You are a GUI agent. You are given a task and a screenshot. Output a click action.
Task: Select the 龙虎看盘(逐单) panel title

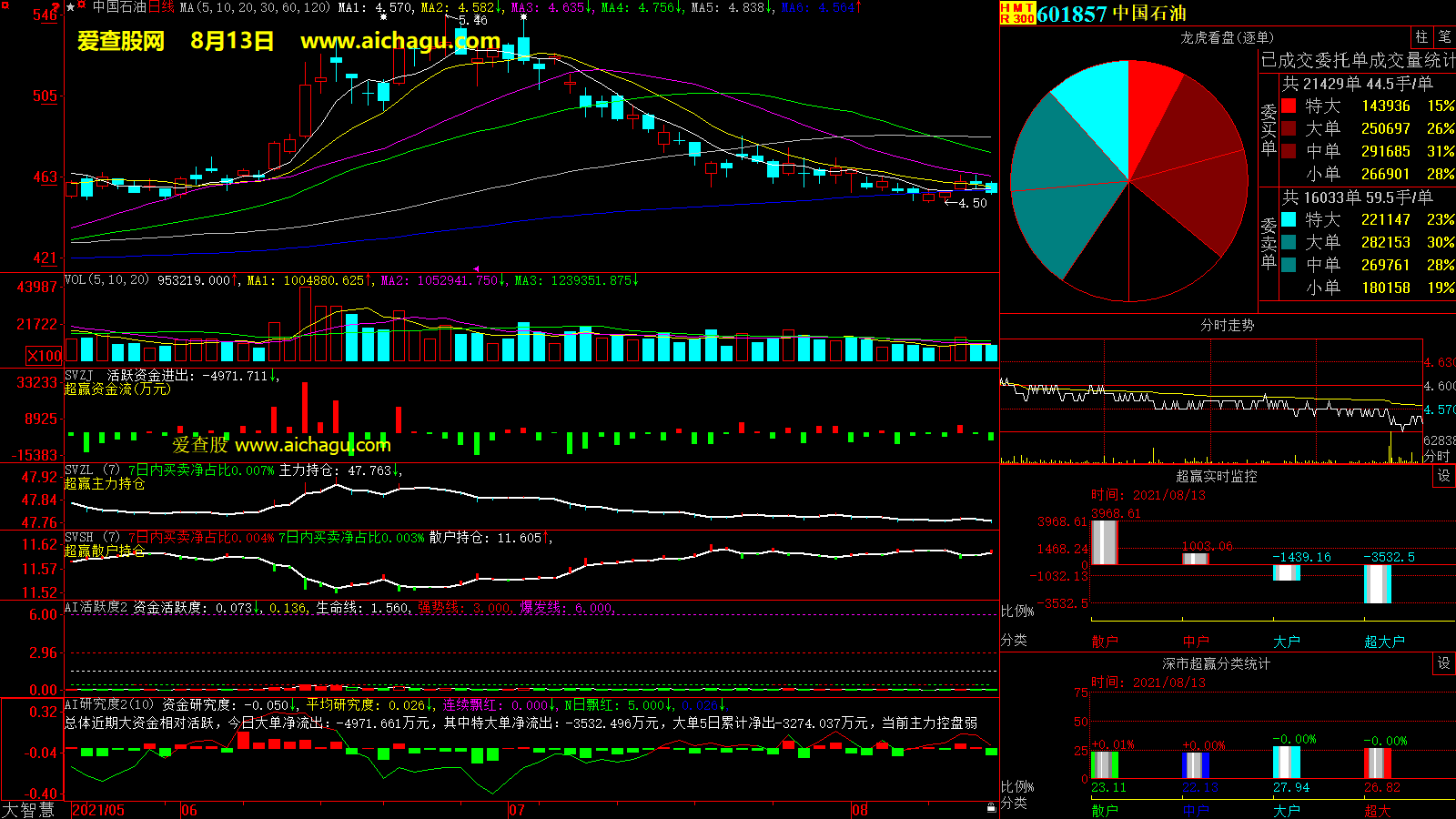pos(1227,37)
